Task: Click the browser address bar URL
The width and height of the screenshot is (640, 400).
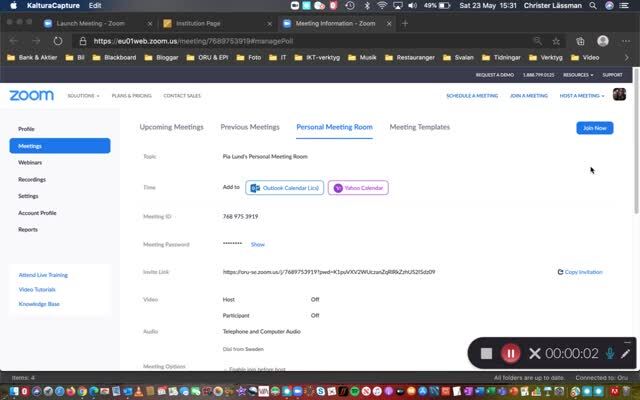Action: [193, 41]
